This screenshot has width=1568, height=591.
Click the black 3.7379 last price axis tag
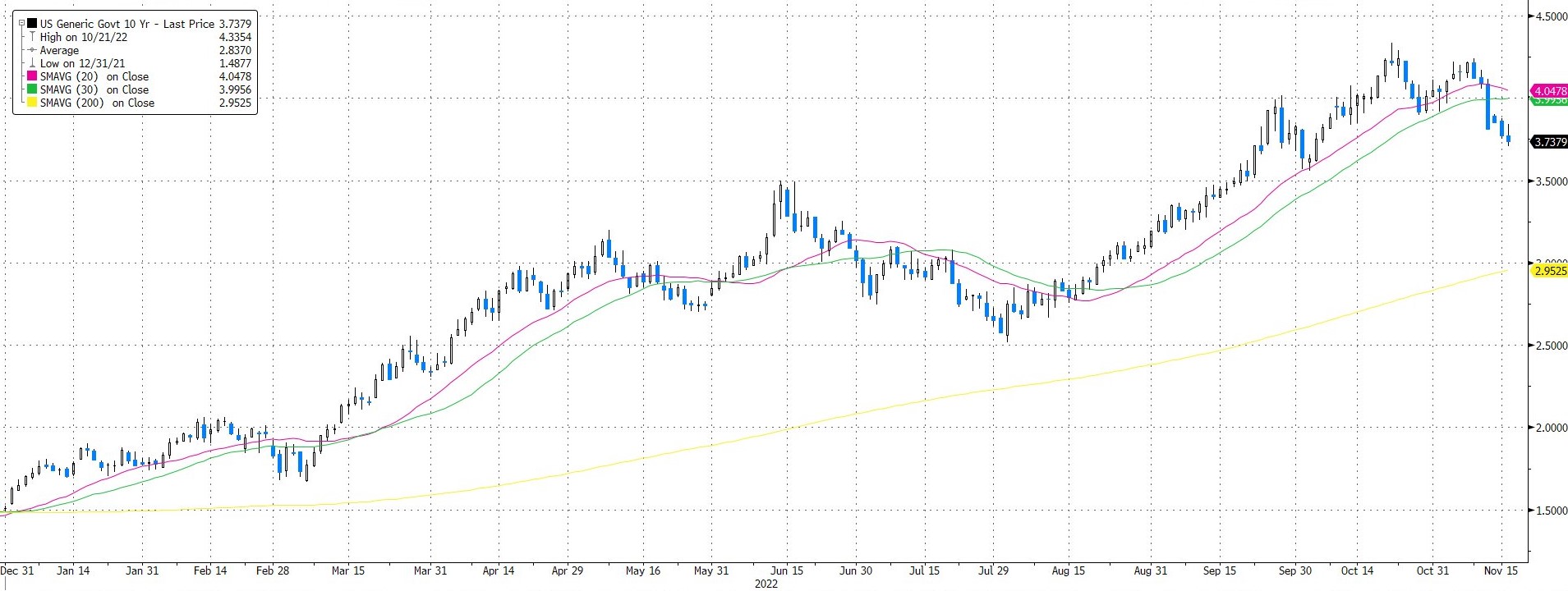(1549, 142)
